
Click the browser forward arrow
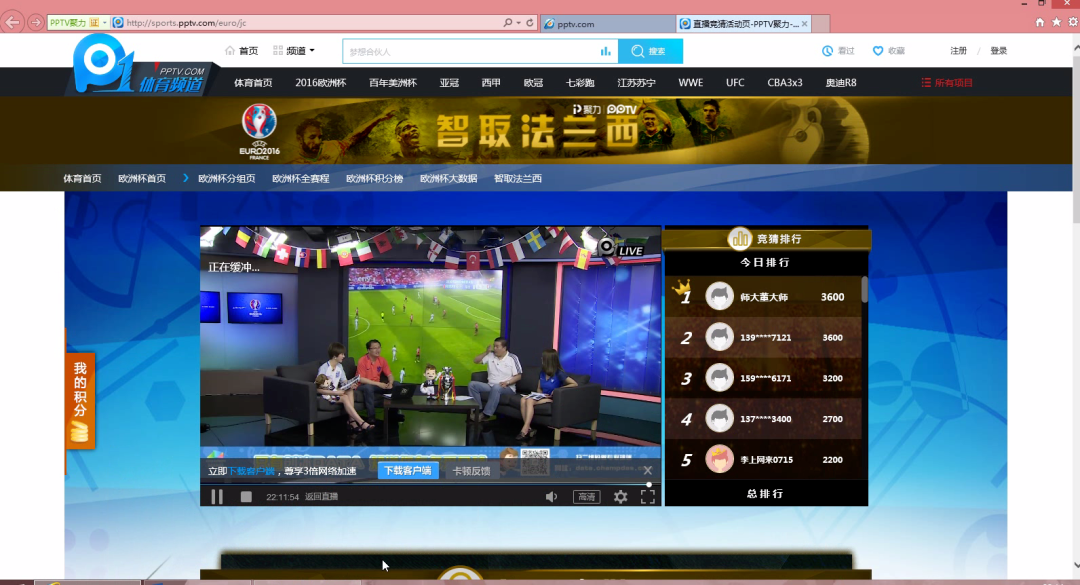coord(35,23)
